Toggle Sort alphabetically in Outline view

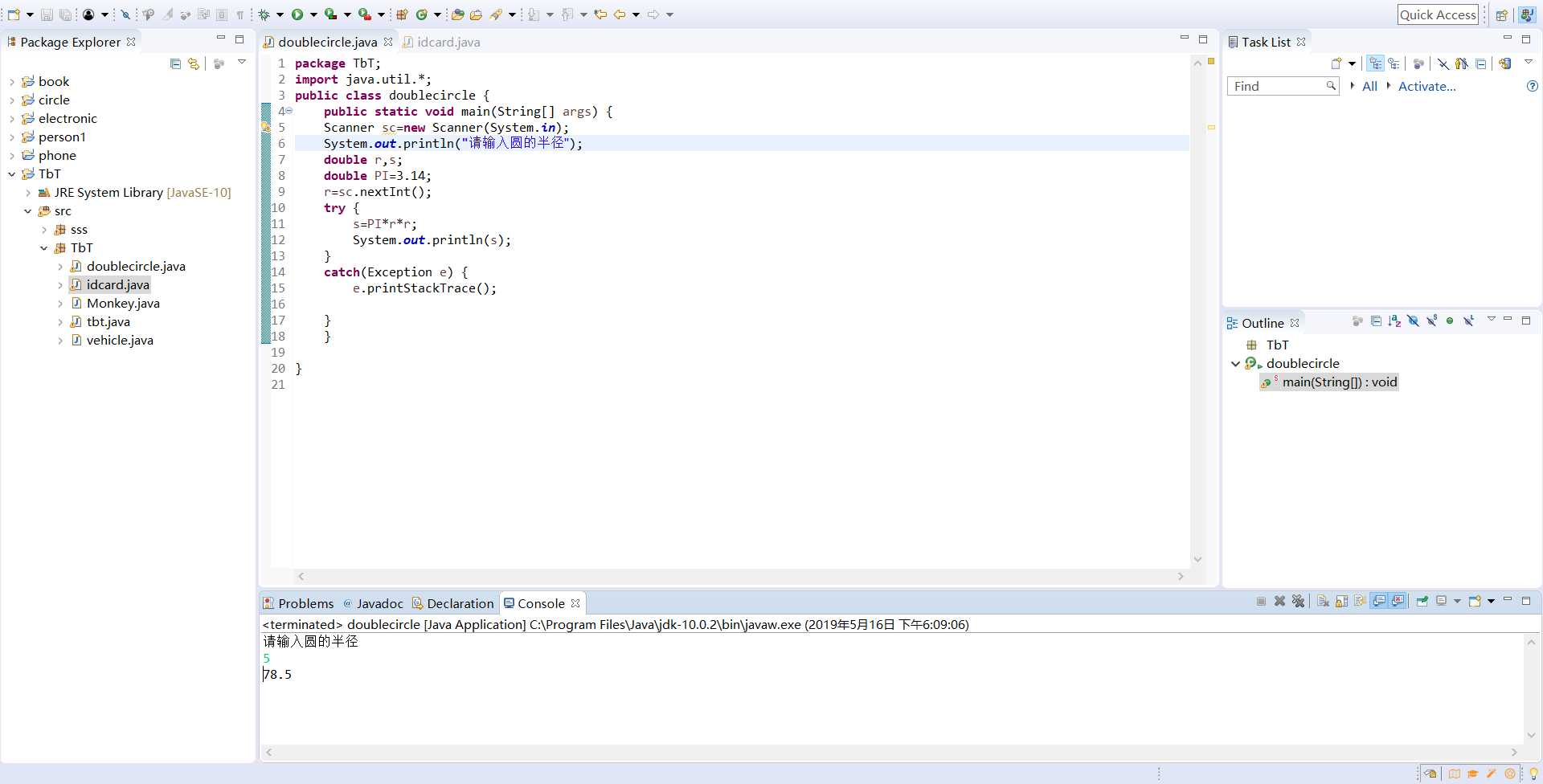pos(1394,321)
